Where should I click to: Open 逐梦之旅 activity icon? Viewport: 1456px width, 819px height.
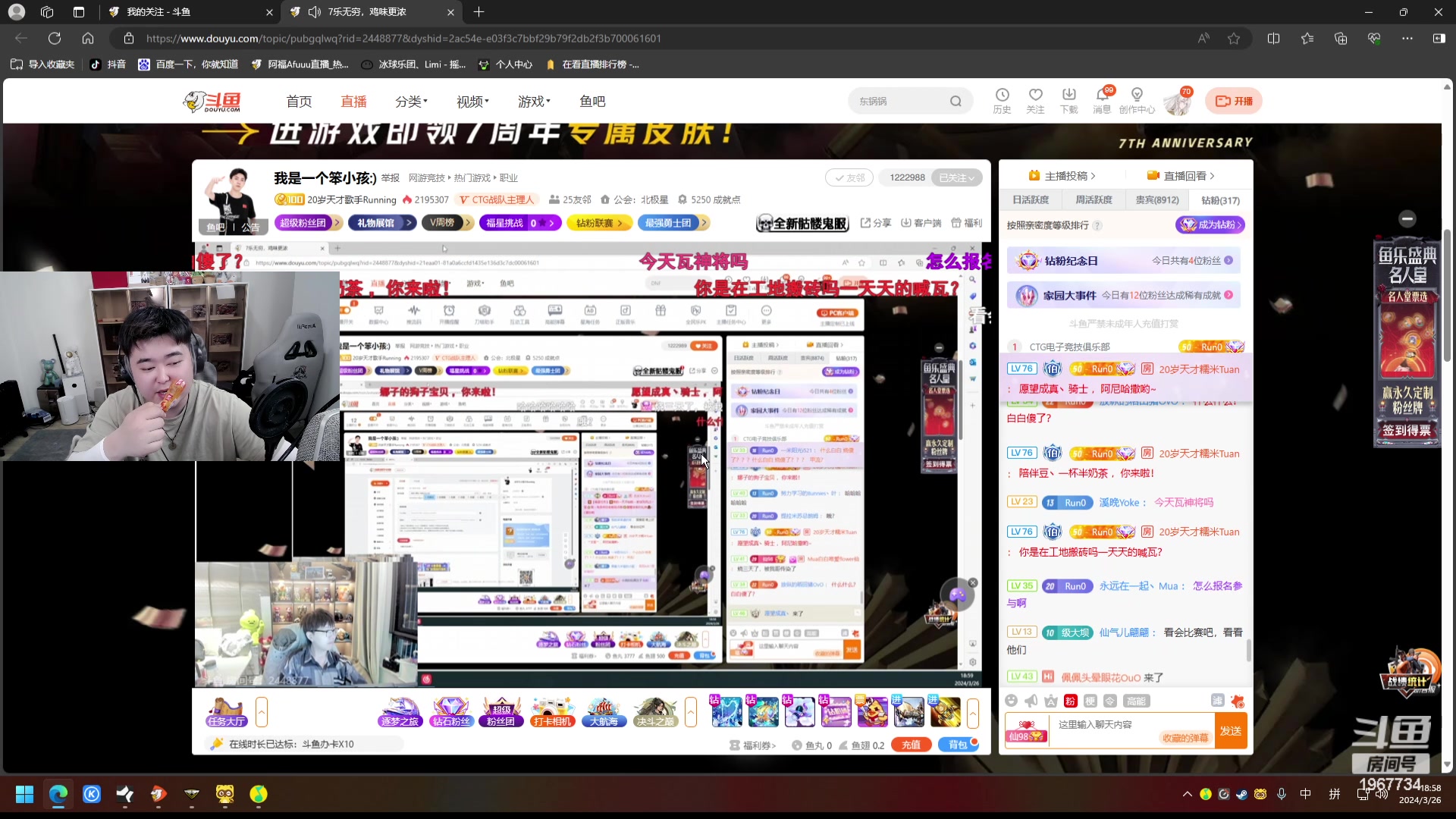click(x=400, y=712)
